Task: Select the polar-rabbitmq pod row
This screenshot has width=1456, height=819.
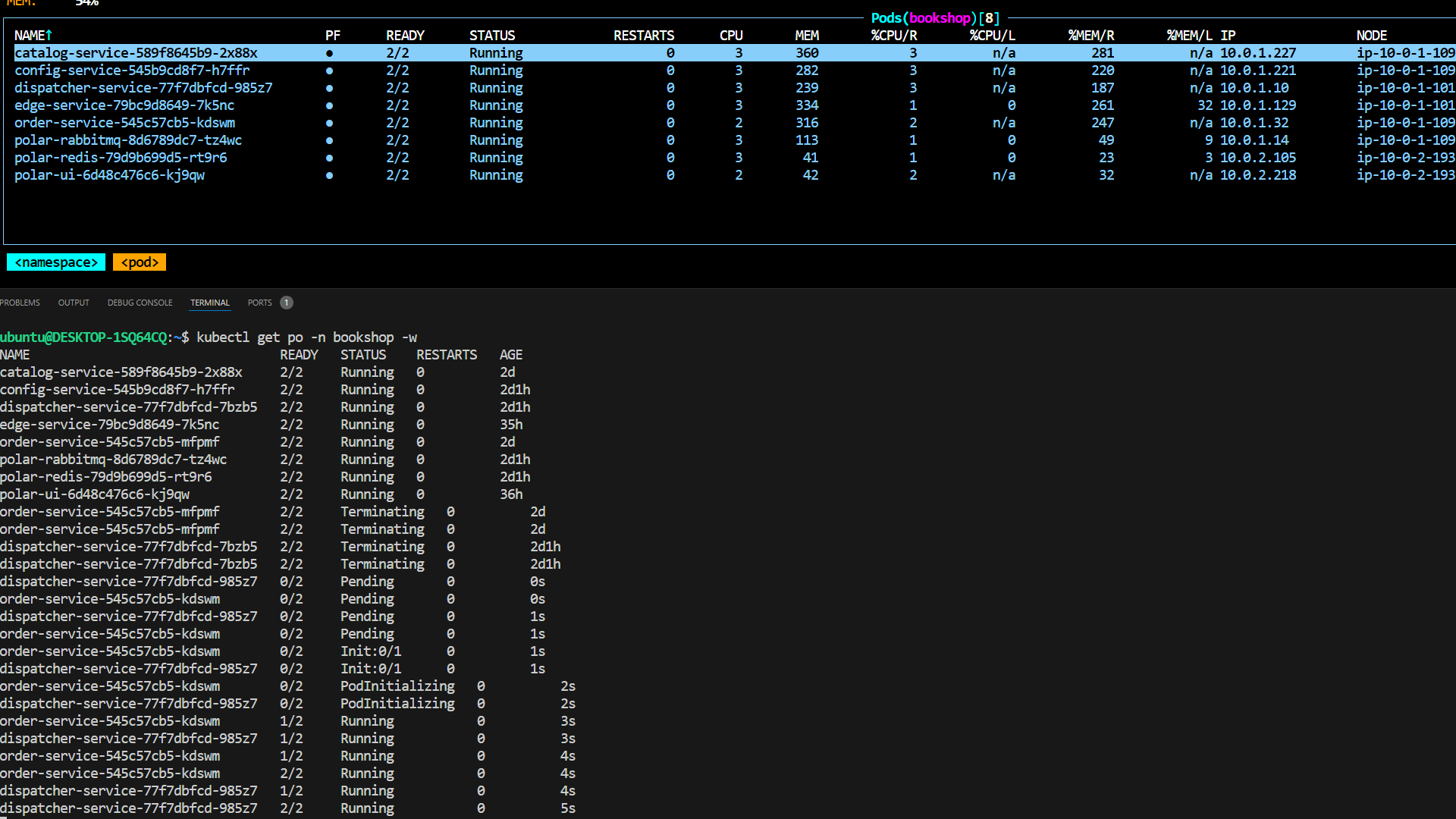Action: coord(128,140)
